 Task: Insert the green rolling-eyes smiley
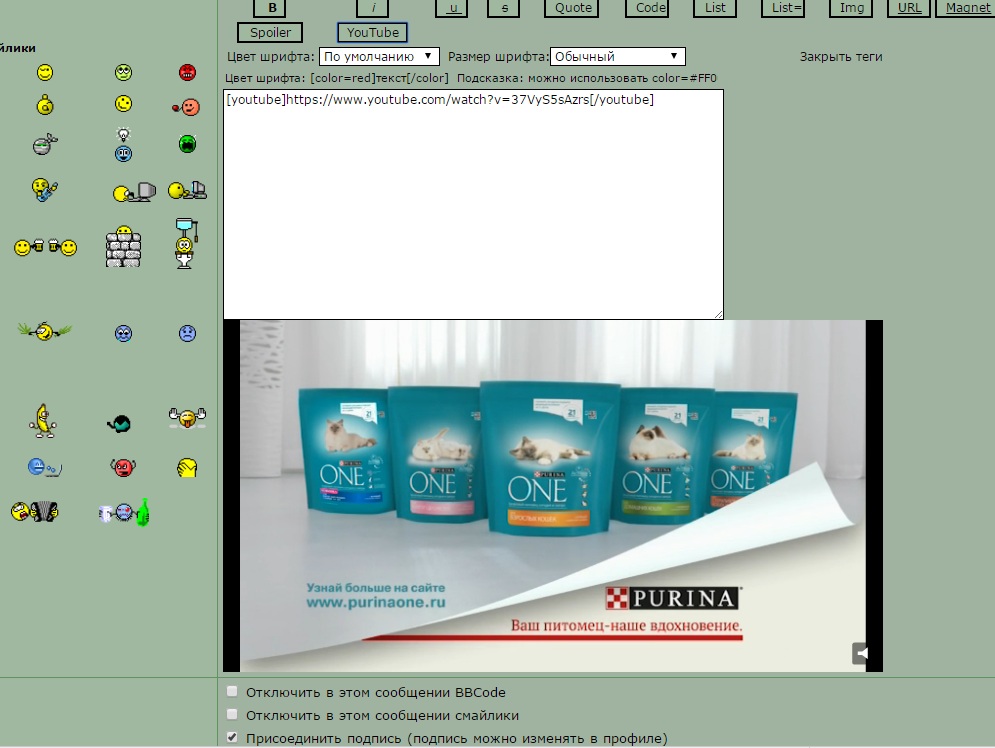tap(124, 72)
